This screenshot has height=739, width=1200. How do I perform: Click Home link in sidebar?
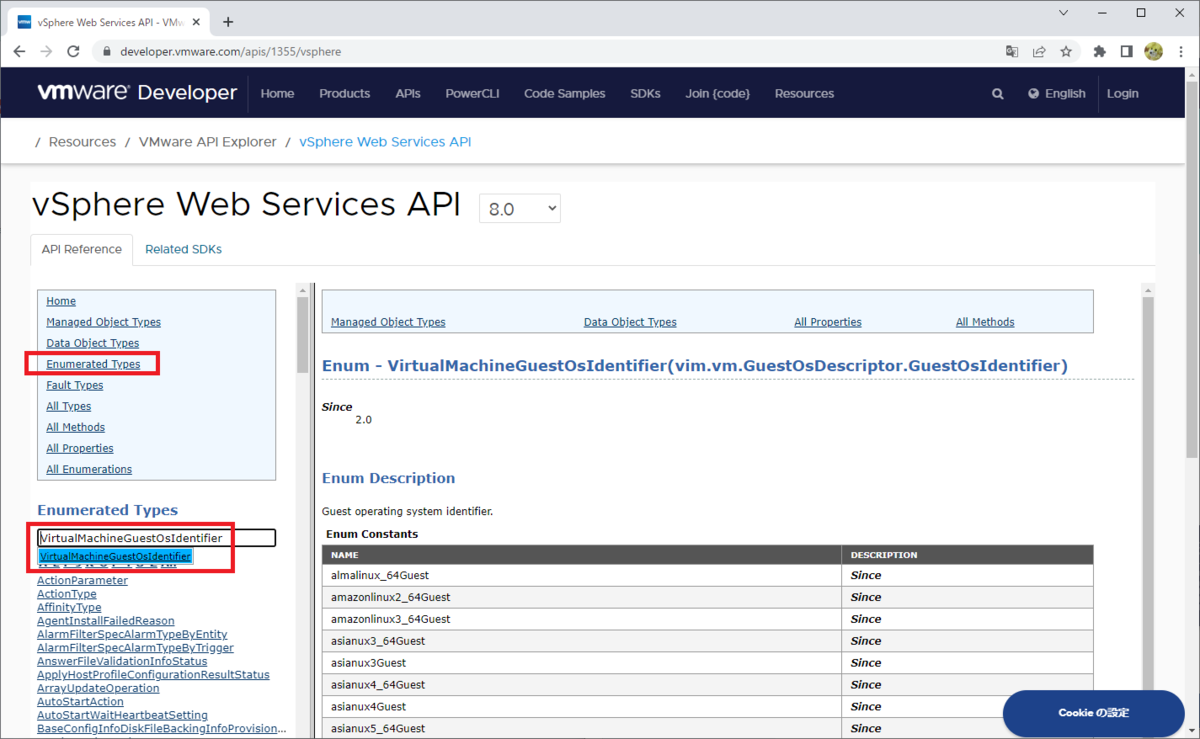click(61, 301)
